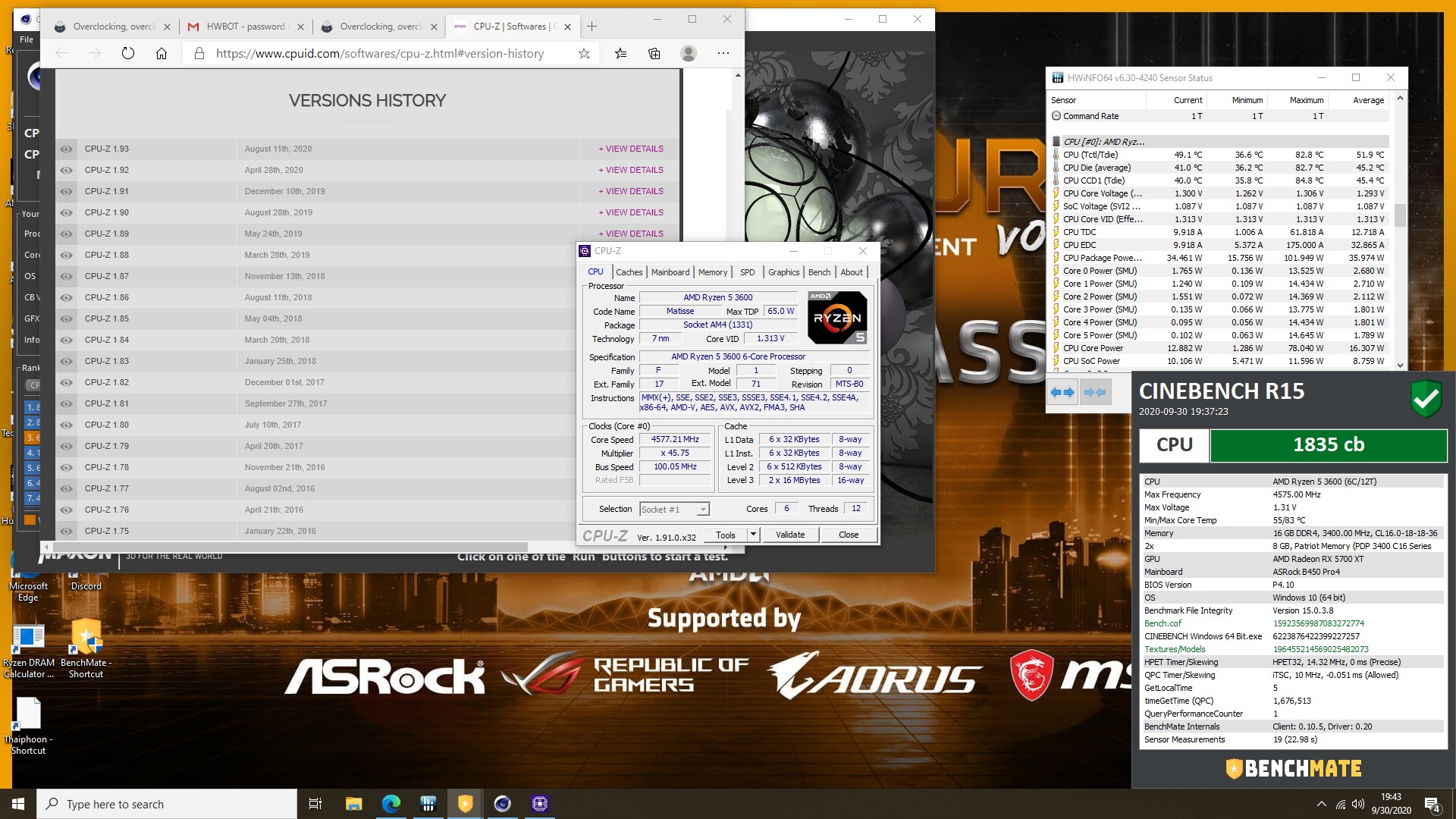Toggle eye icon for CPU-Z 1.93 row
The height and width of the screenshot is (819, 1456).
(x=67, y=149)
